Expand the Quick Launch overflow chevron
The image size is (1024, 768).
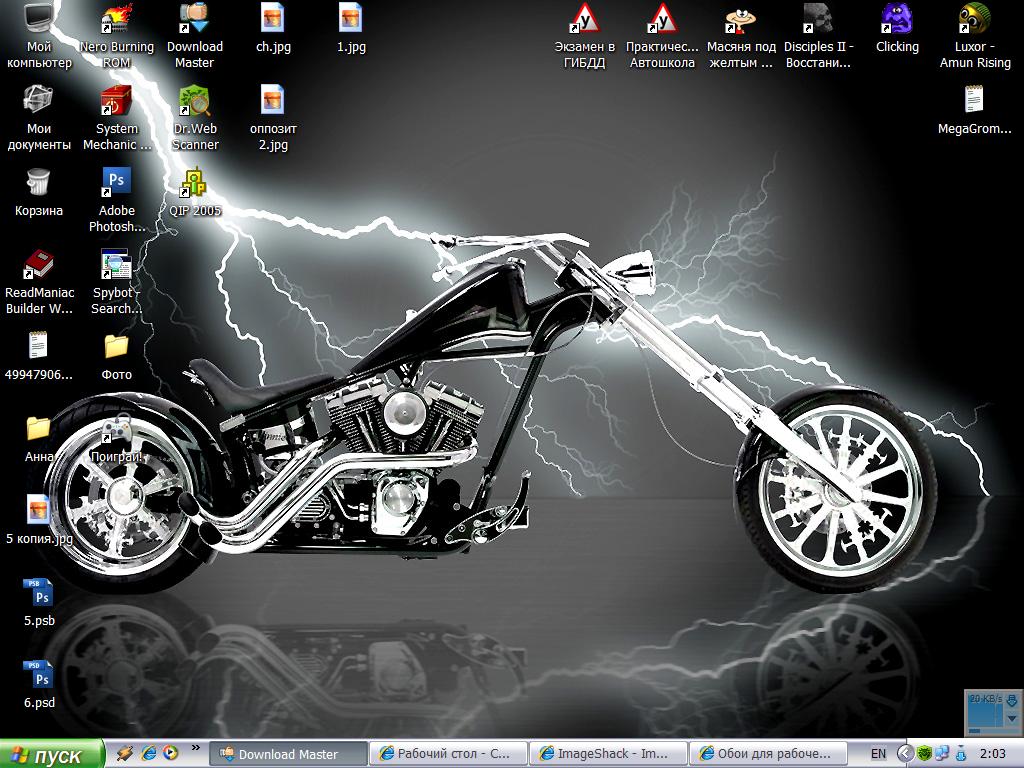point(195,748)
